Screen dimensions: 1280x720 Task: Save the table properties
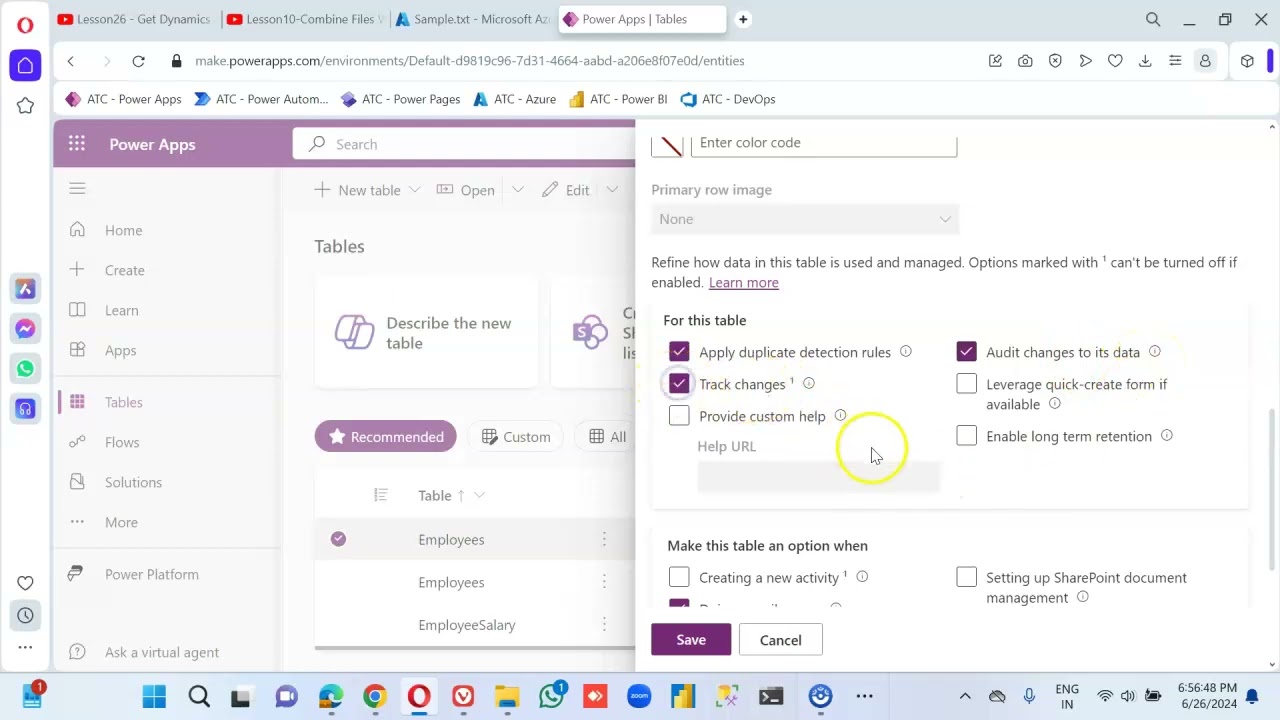[691, 640]
